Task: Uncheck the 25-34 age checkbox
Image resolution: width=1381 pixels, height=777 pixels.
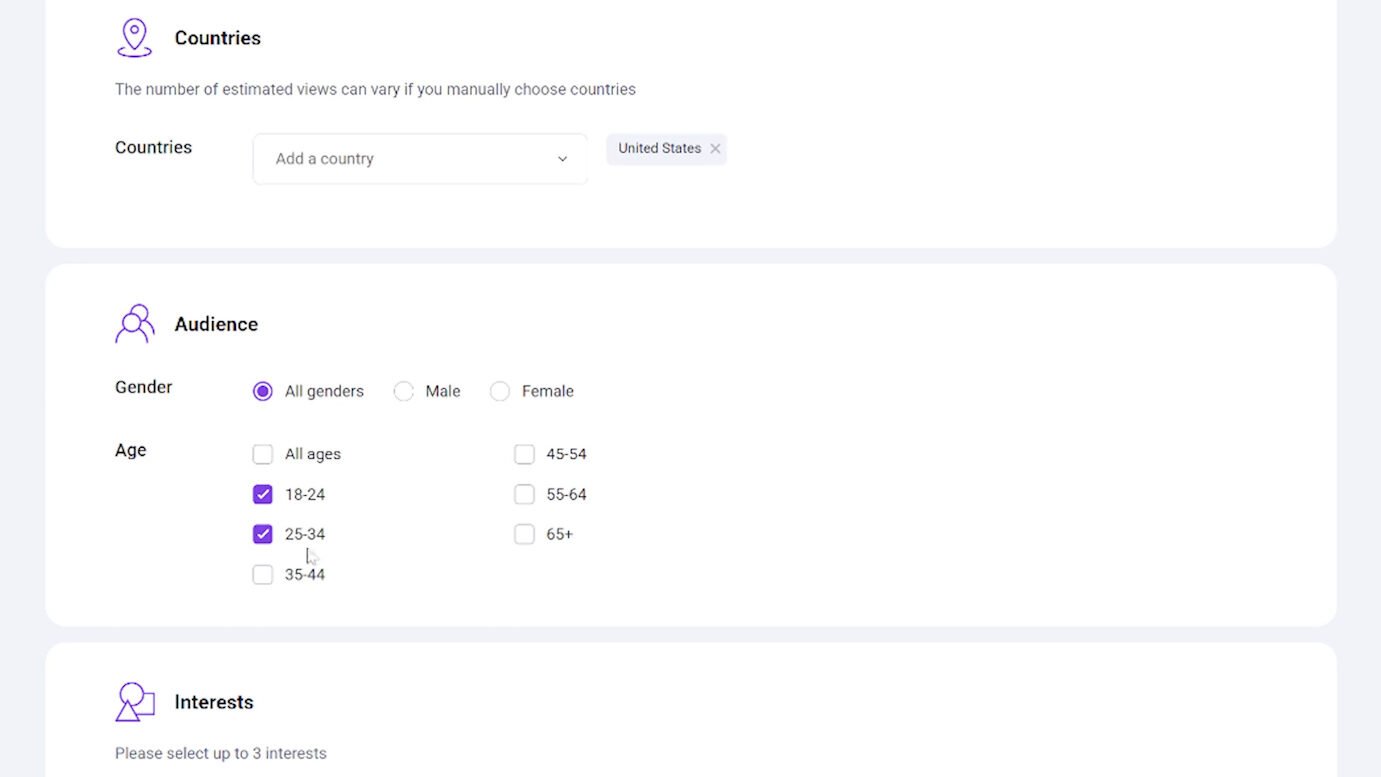Action: click(x=263, y=535)
